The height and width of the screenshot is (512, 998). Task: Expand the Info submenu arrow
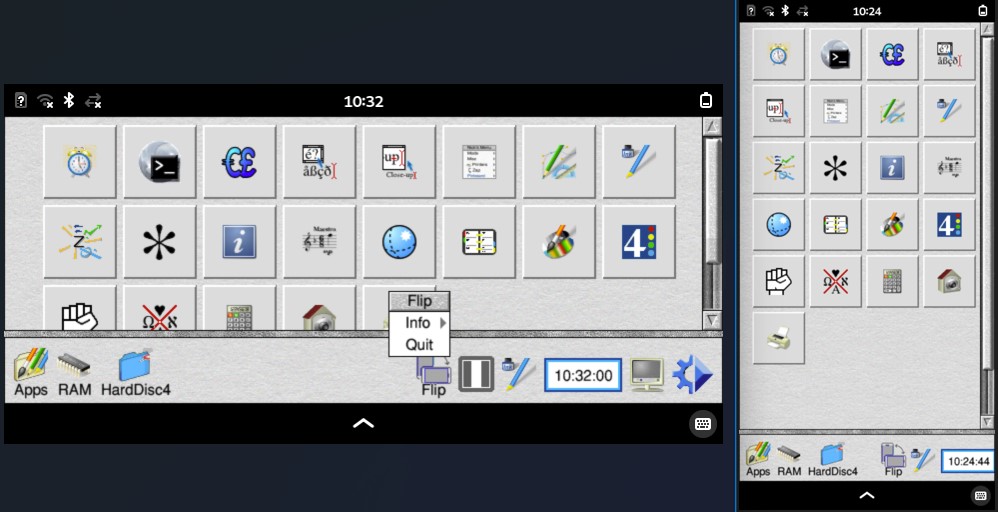pos(442,323)
